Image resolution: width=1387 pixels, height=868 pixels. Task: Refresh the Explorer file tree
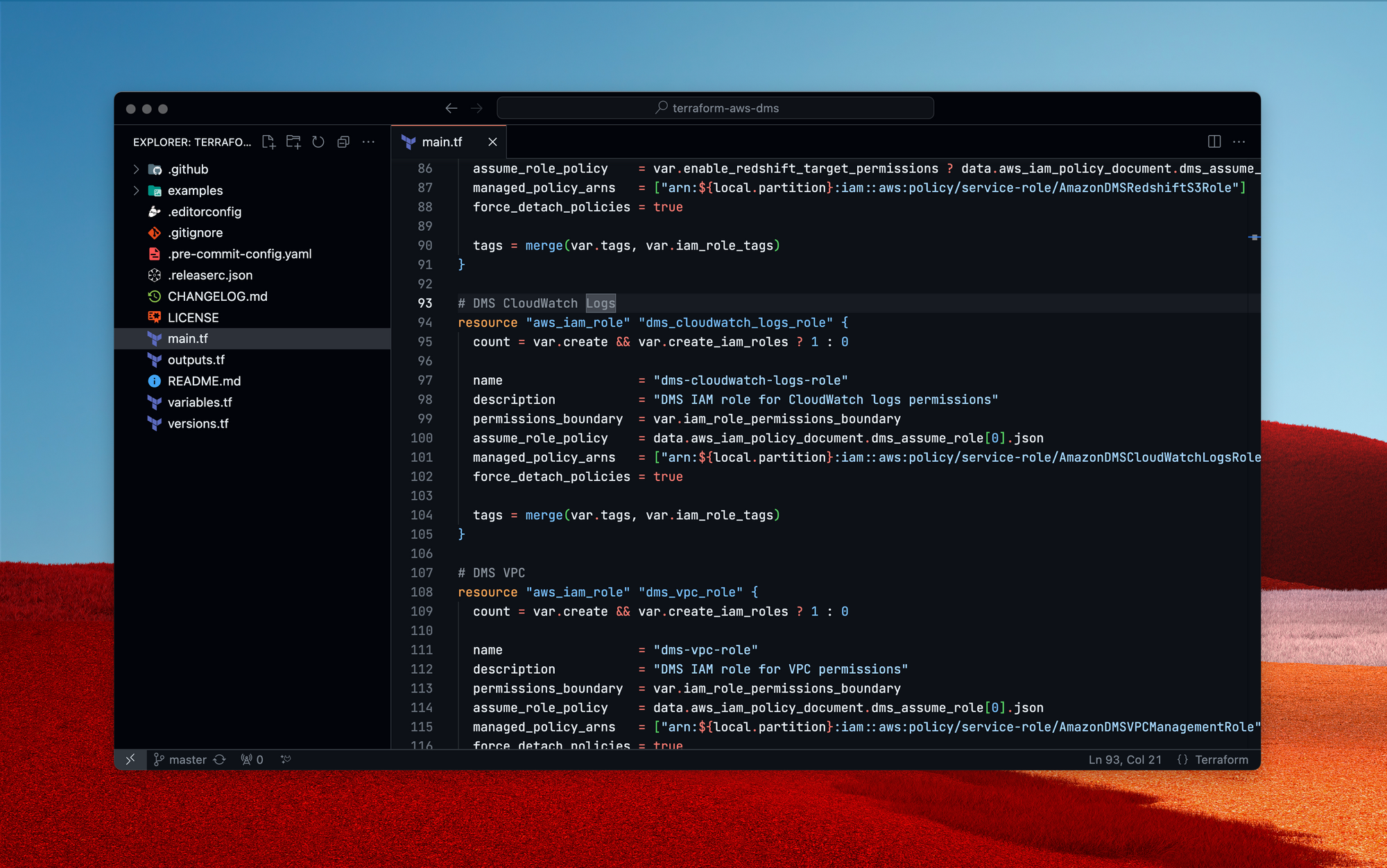point(318,142)
